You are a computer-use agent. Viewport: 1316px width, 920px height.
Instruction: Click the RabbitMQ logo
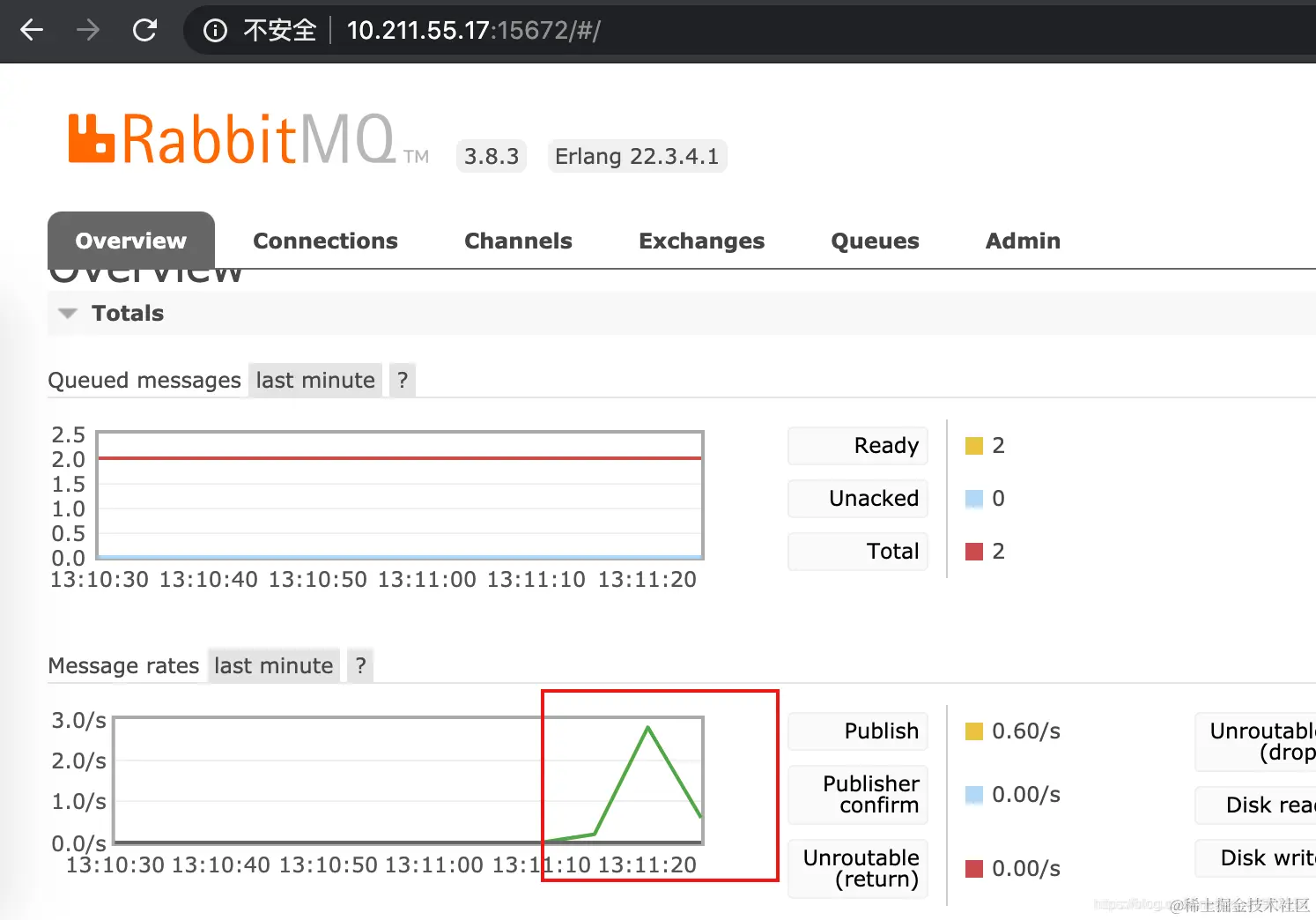pos(248,140)
